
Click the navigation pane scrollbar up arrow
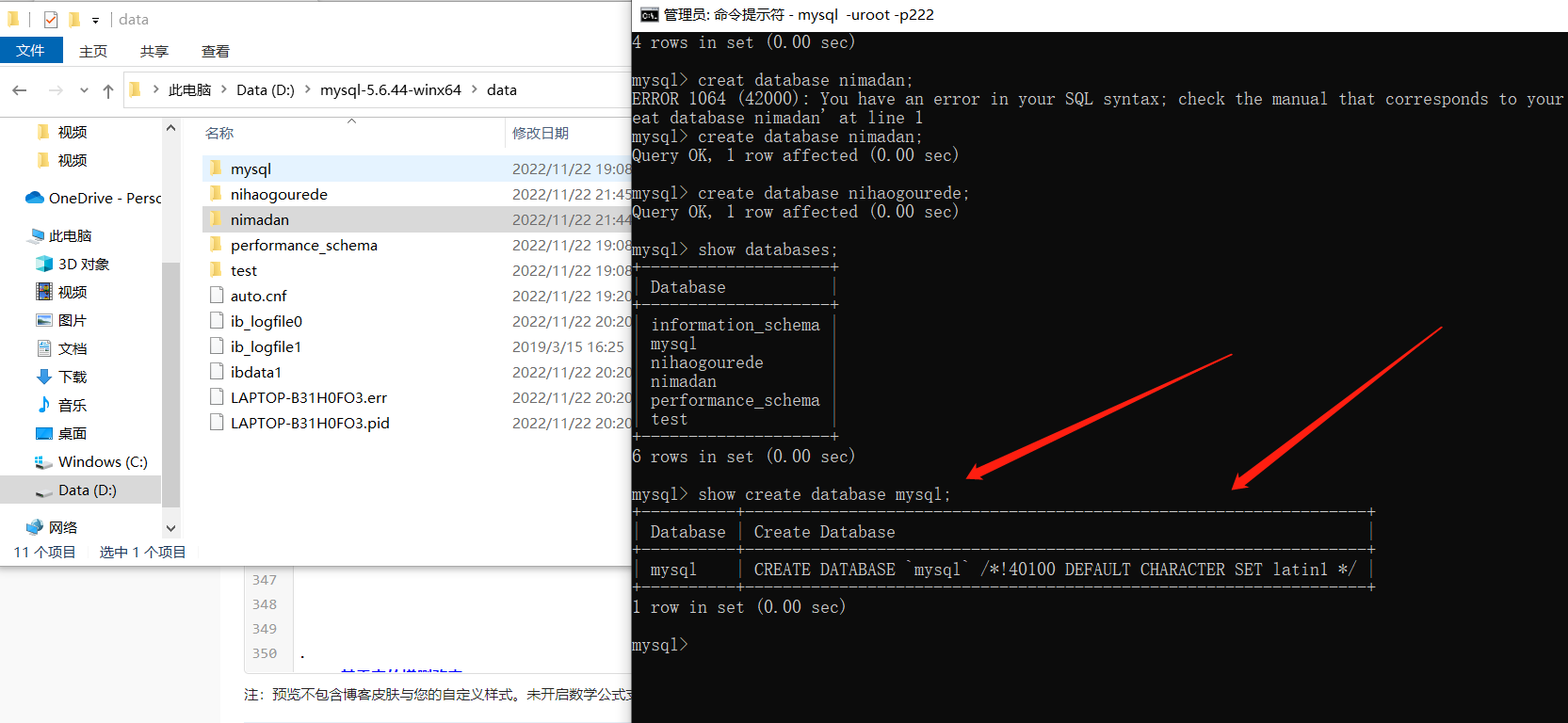coord(170,128)
